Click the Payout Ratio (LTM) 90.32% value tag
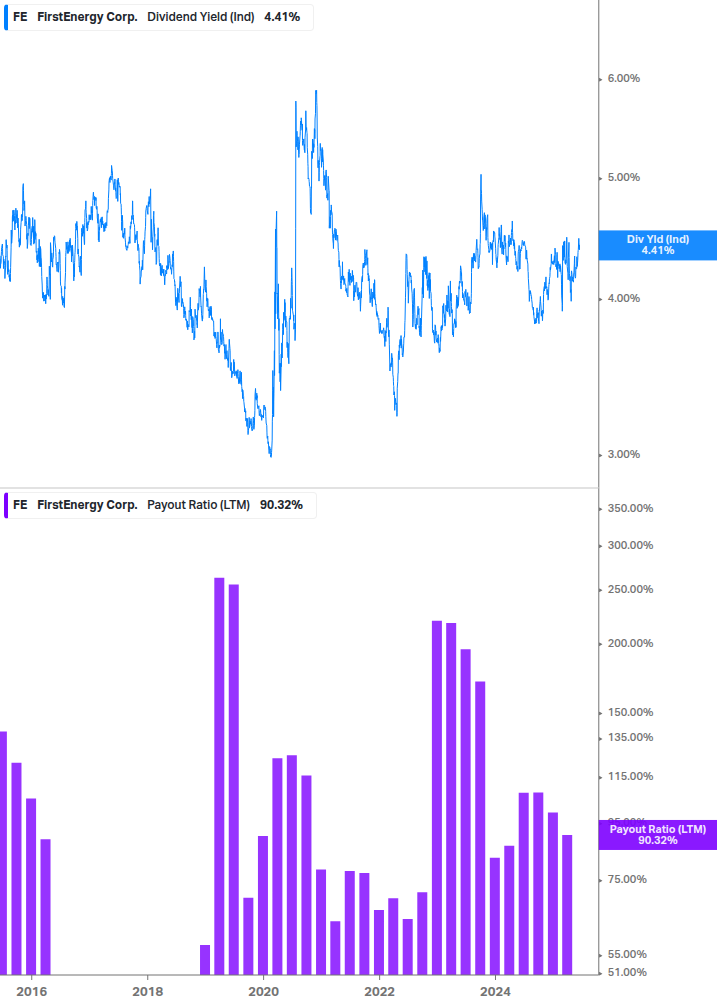 [658, 835]
